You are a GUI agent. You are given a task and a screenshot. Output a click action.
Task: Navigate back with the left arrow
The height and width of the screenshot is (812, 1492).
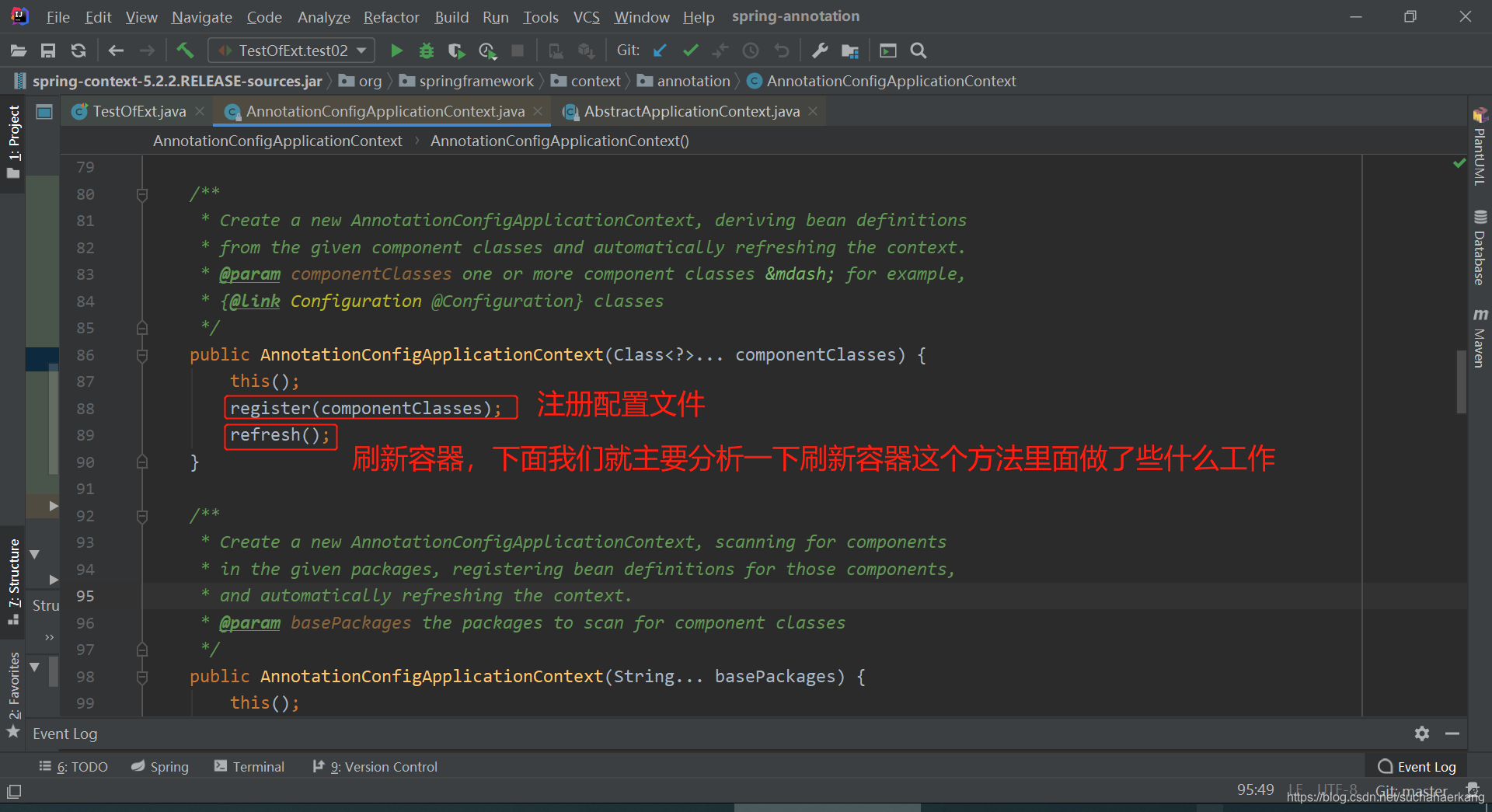click(116, 51)
